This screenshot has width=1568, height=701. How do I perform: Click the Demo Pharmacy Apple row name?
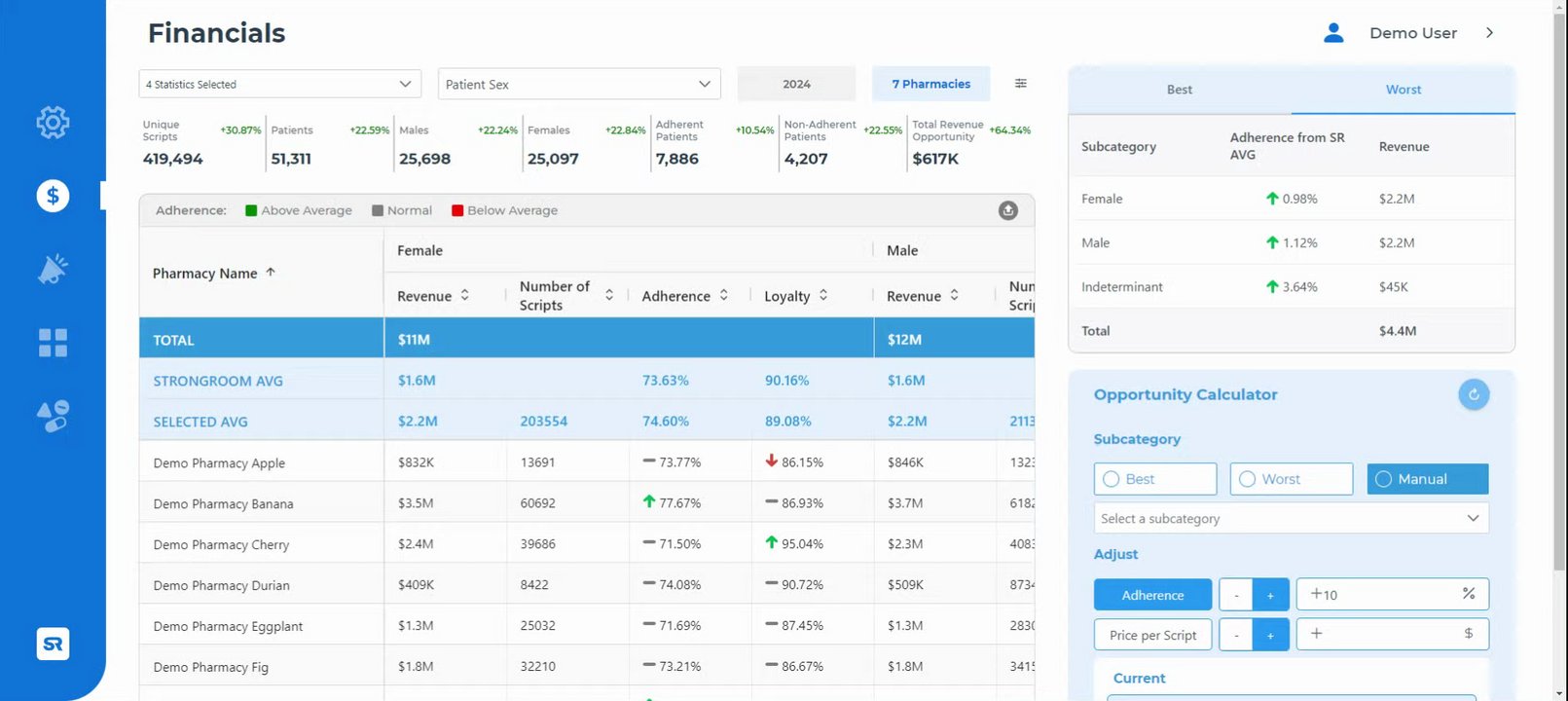[x=219, y=463]
